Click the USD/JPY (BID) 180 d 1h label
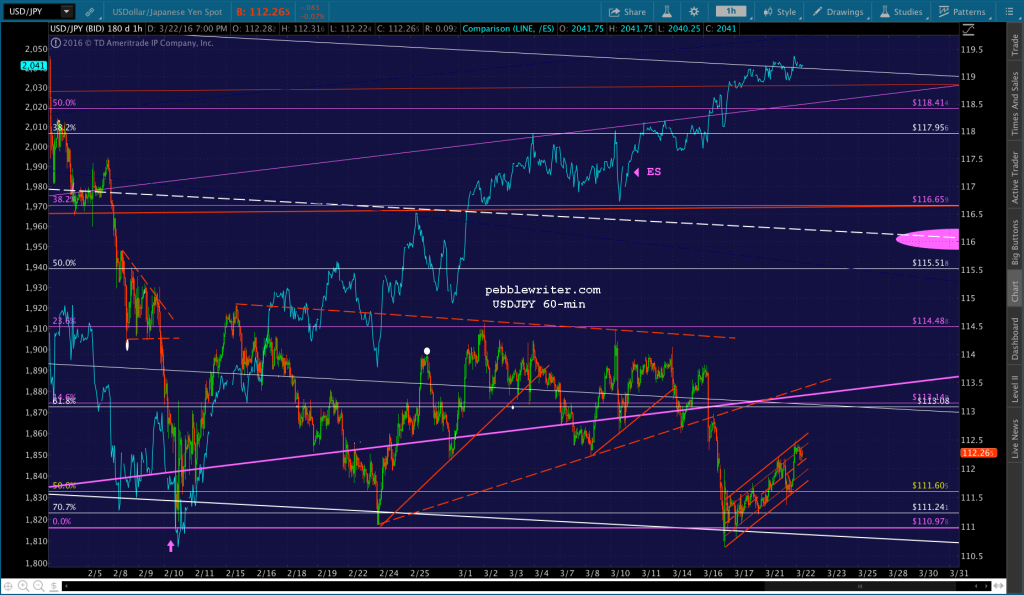The width and height of the screenshot is (1024, 595). pos(97,29)
